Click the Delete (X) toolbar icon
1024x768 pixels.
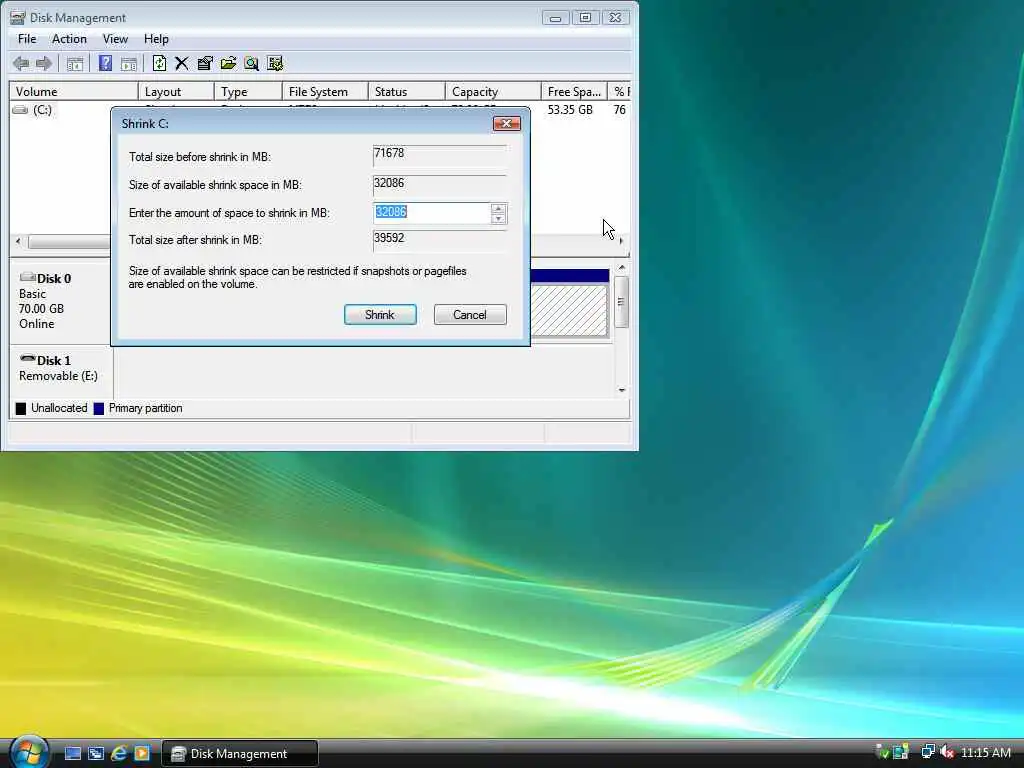click(182, 63)
